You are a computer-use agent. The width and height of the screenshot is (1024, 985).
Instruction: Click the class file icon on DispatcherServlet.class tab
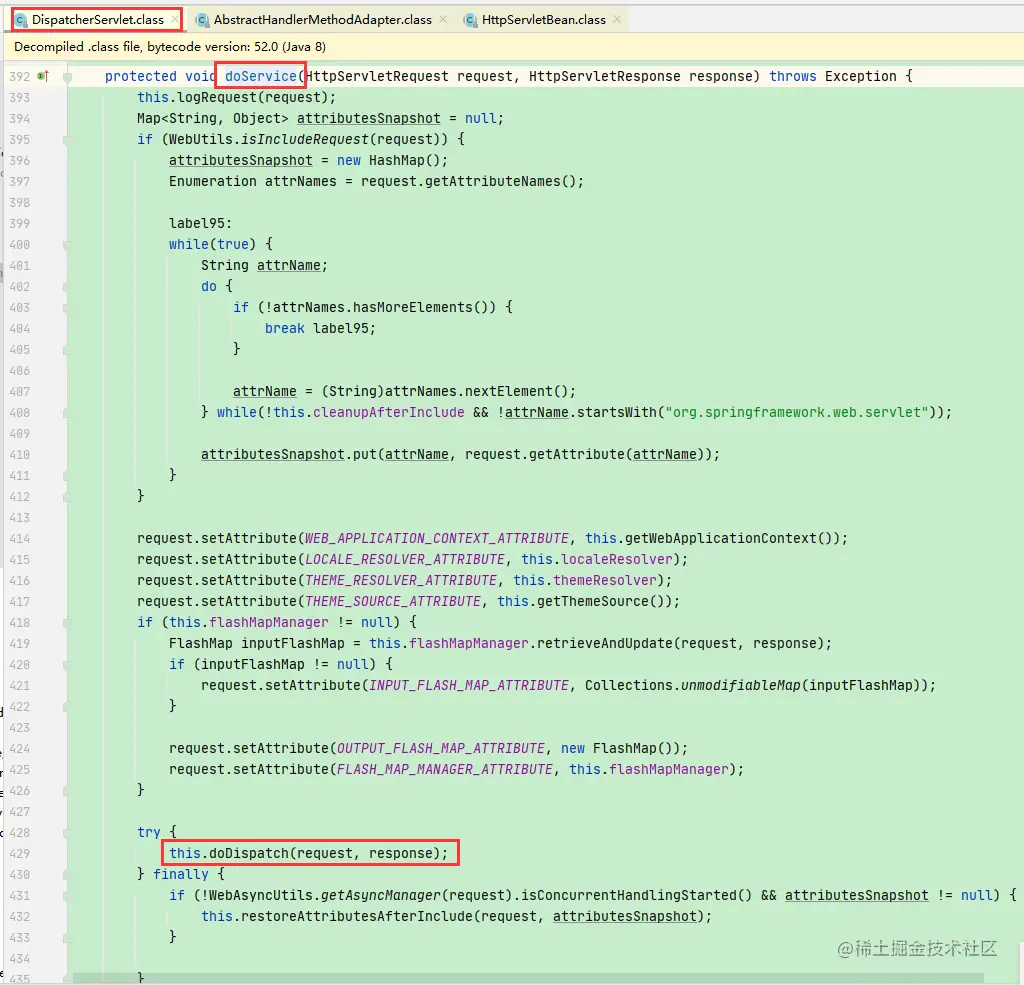pos(22,20)
